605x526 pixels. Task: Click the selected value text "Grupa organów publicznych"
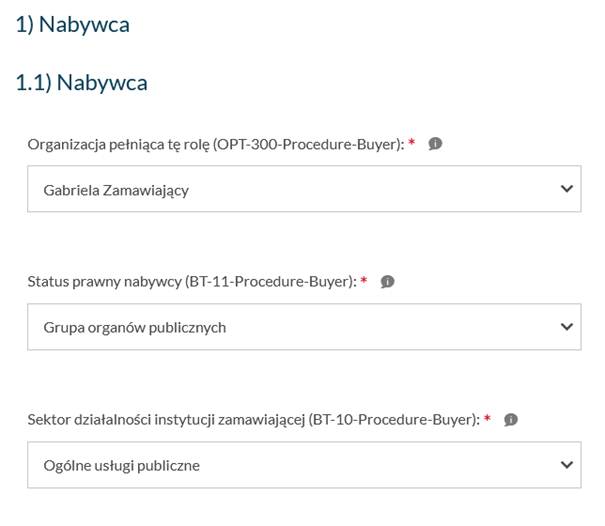[135, 328]
